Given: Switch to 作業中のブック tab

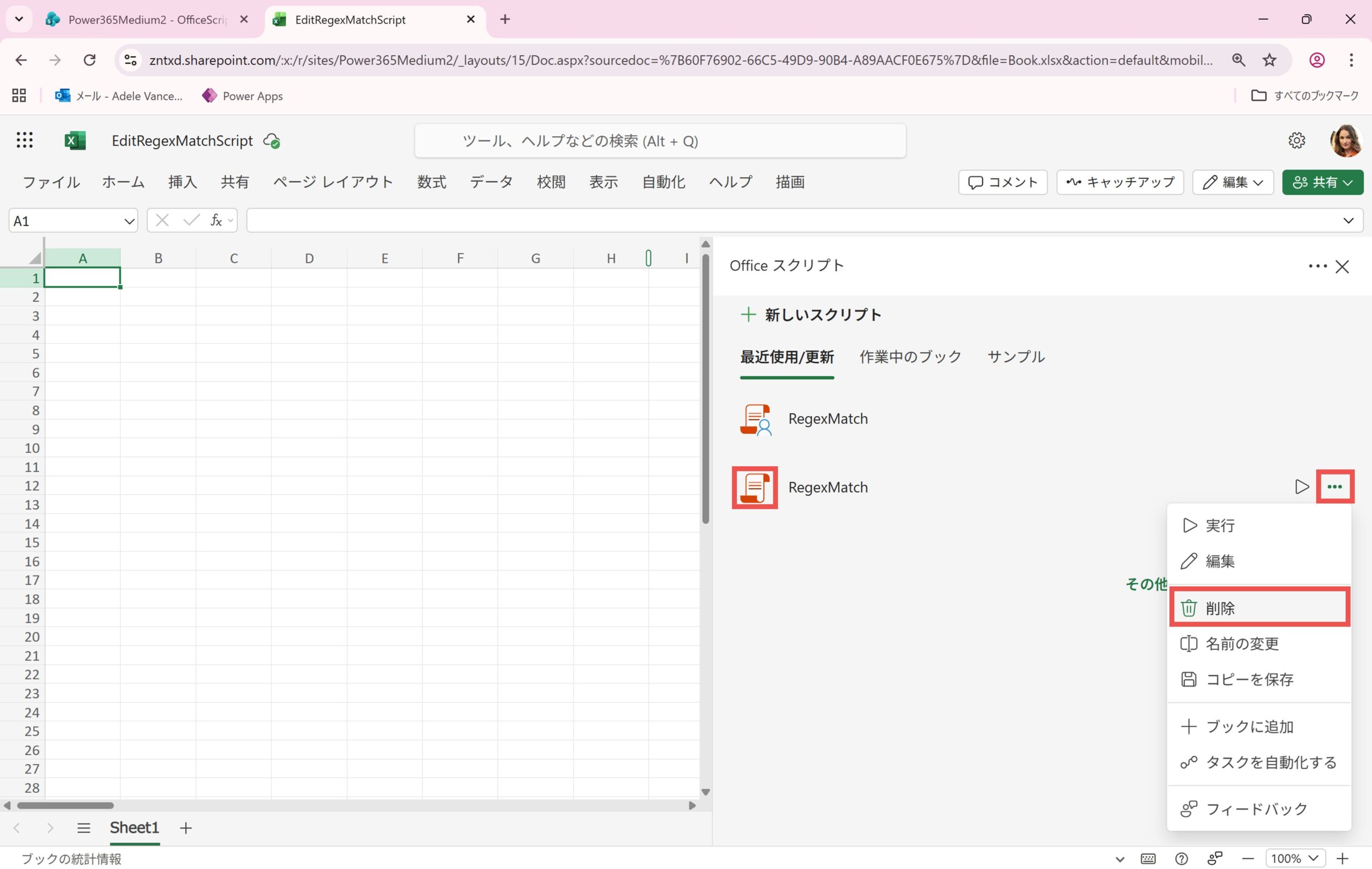Looking at the screenshot, I should (x=910, y=357).
